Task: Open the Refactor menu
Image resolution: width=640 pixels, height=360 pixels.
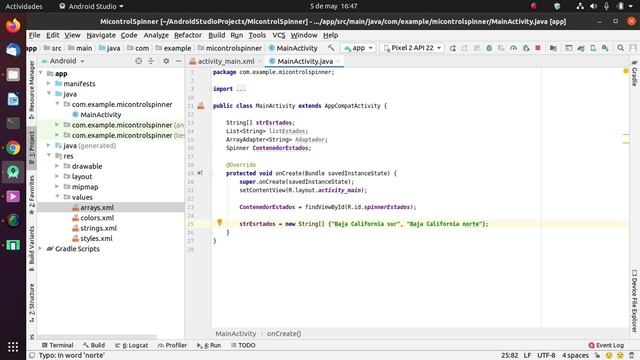Action: click(188, 35)
